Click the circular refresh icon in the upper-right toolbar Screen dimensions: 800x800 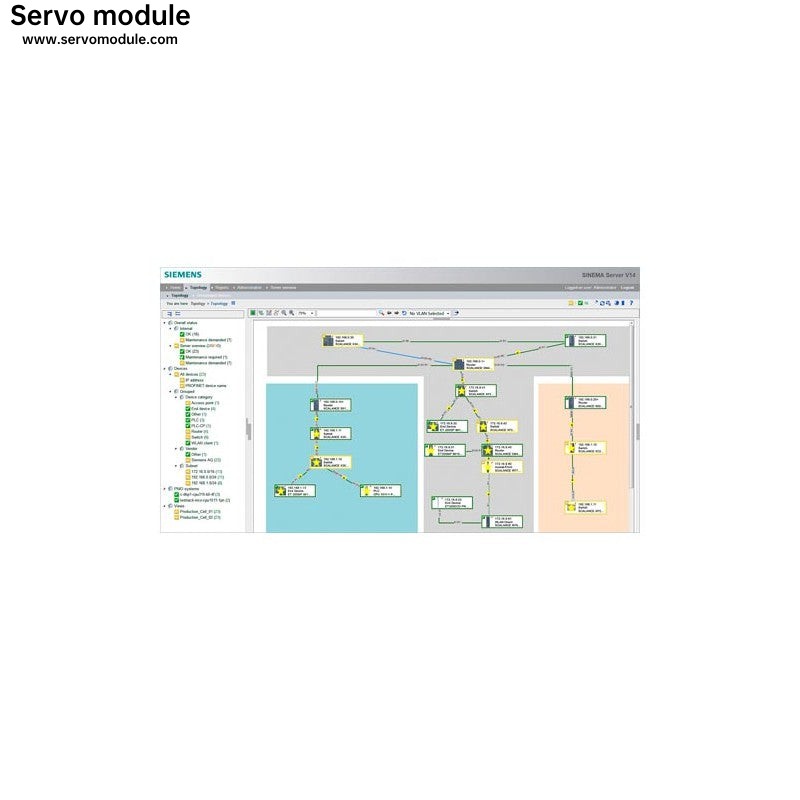tap(602, 303)
